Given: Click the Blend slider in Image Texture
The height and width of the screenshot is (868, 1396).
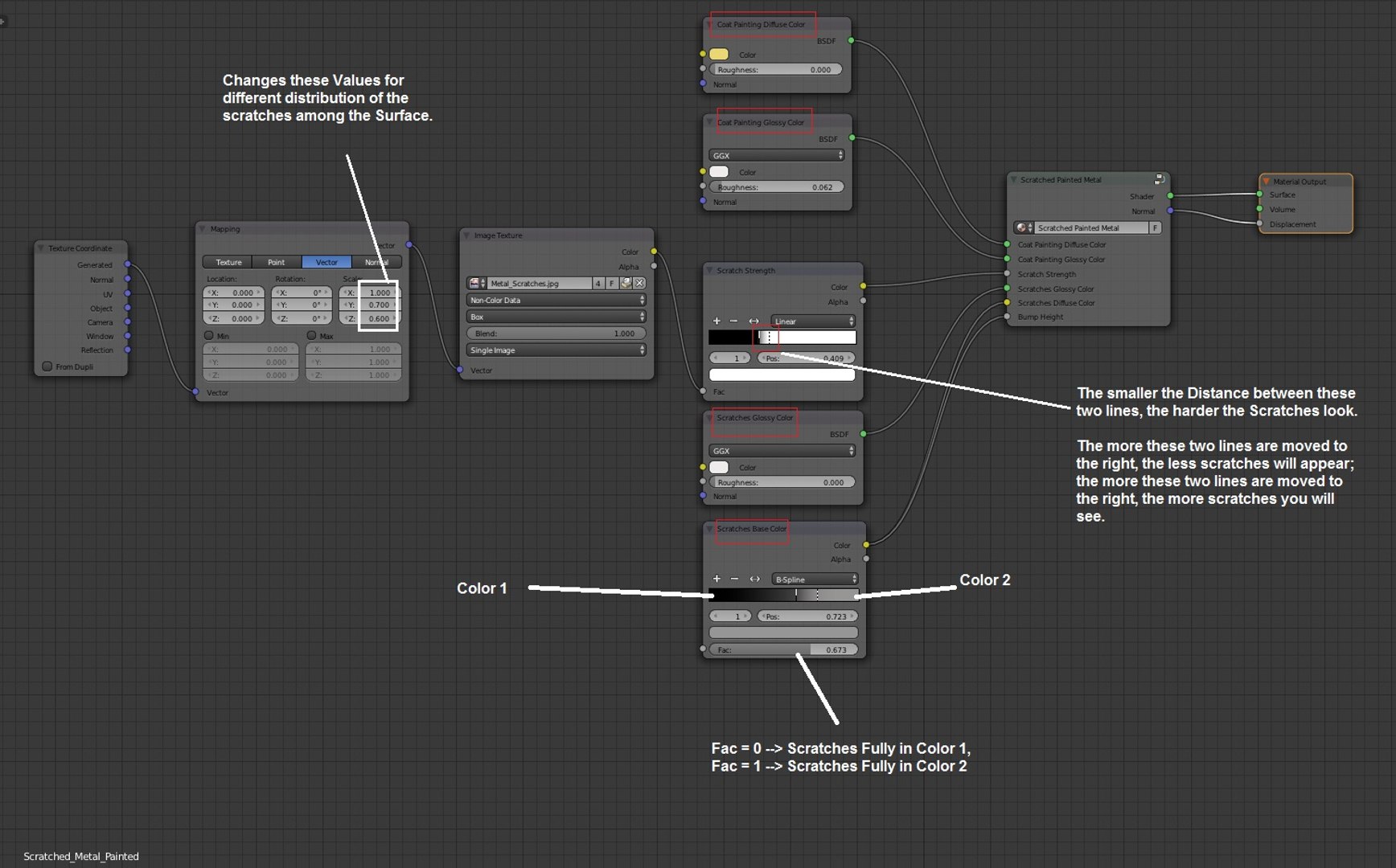Looking at the screenshot, I should [556, 333].
